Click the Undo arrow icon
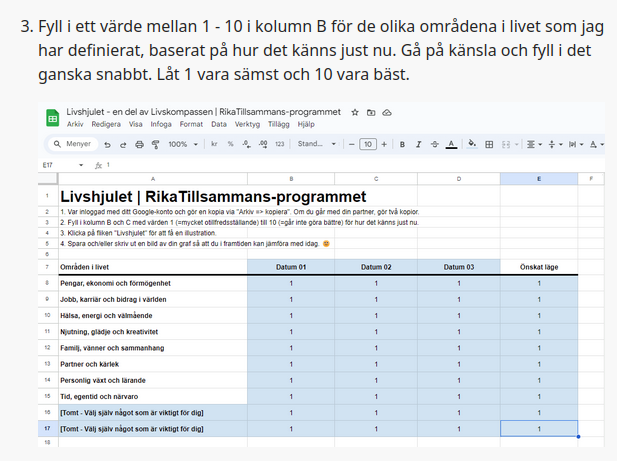622x461 pixels. coord(107,145)
